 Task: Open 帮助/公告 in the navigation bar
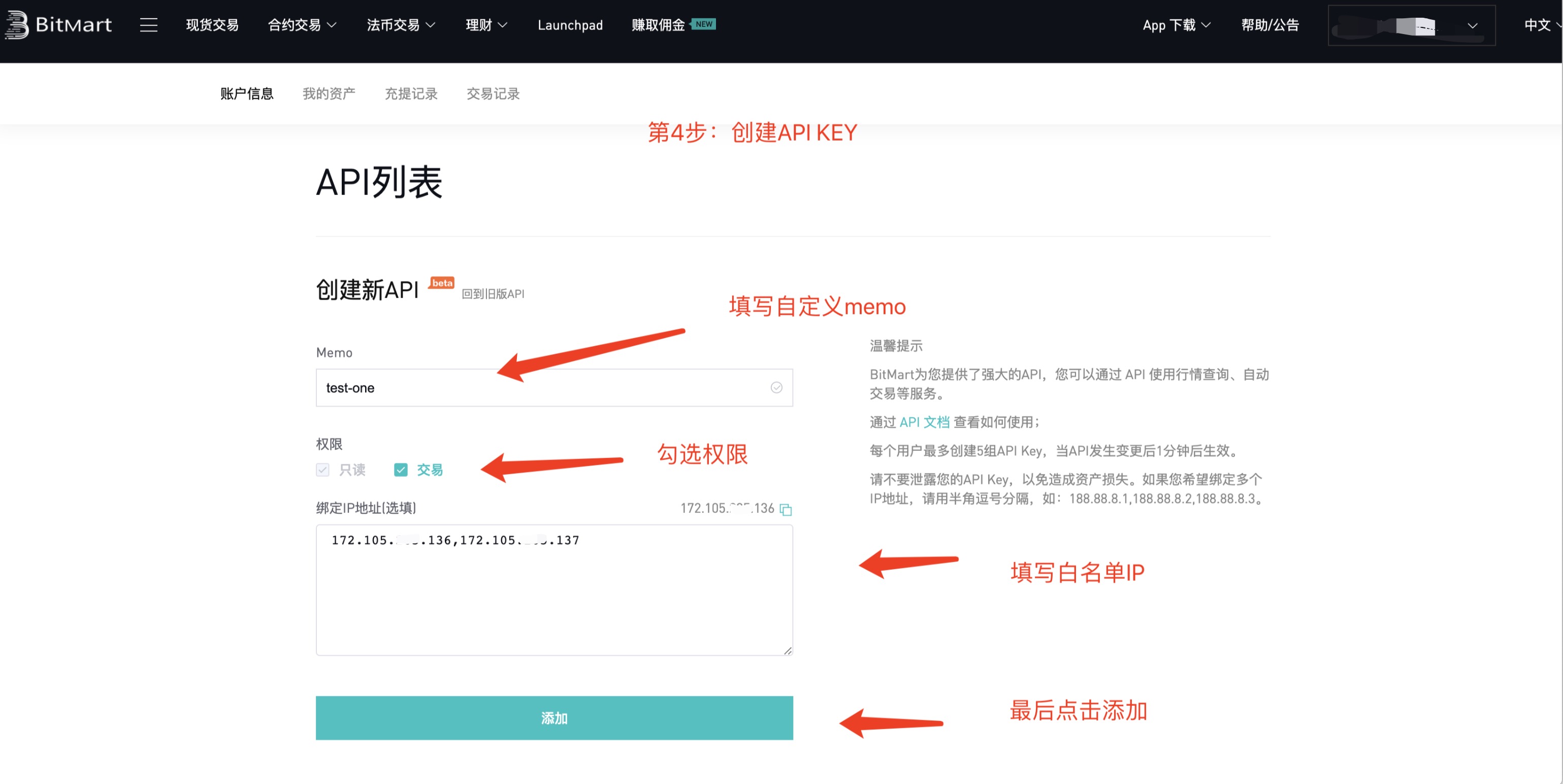1270,25
